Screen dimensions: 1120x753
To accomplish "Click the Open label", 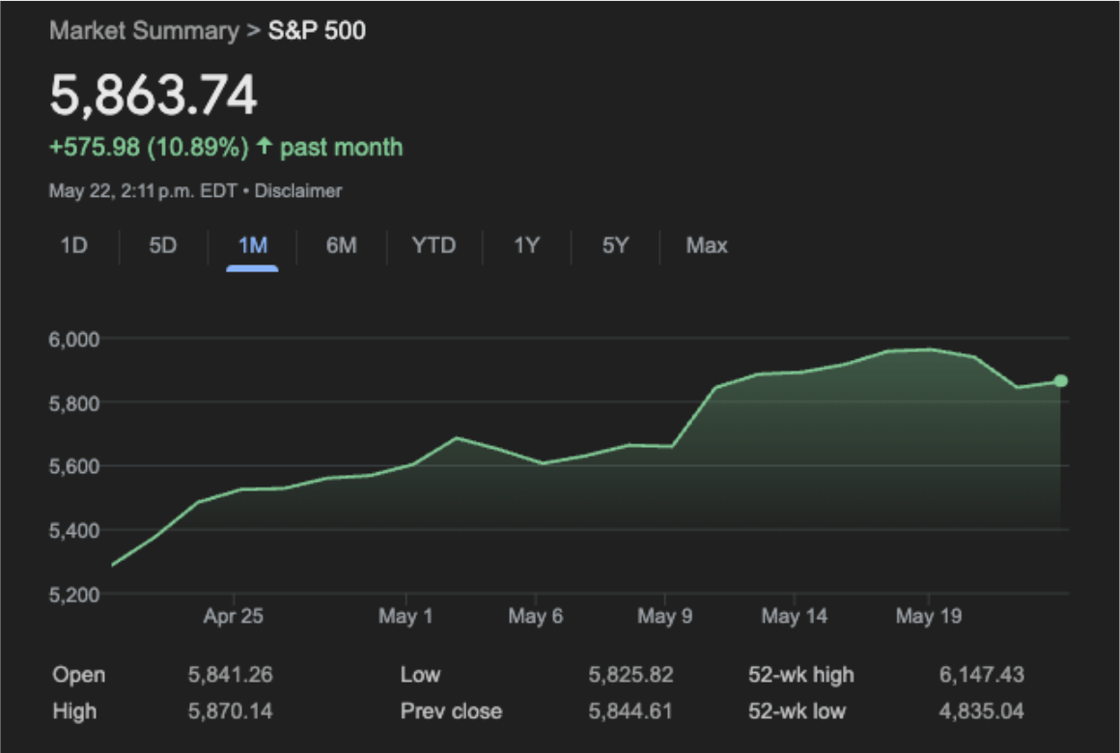I will (79, 675).
